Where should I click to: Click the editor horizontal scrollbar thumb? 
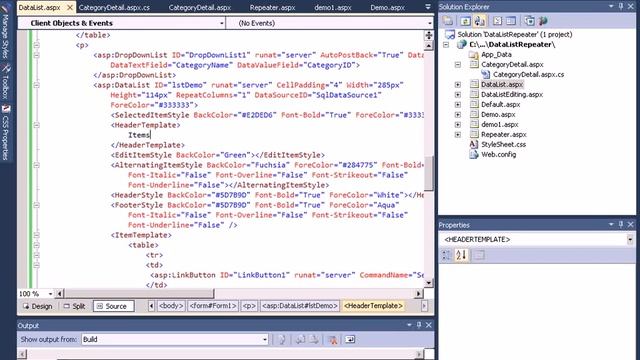(139, 293)
